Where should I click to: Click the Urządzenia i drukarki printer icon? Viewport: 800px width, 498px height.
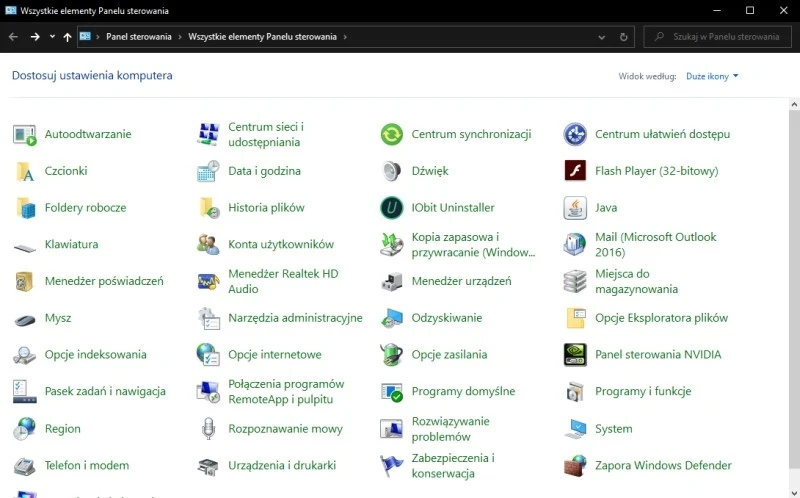coord(208,466)
